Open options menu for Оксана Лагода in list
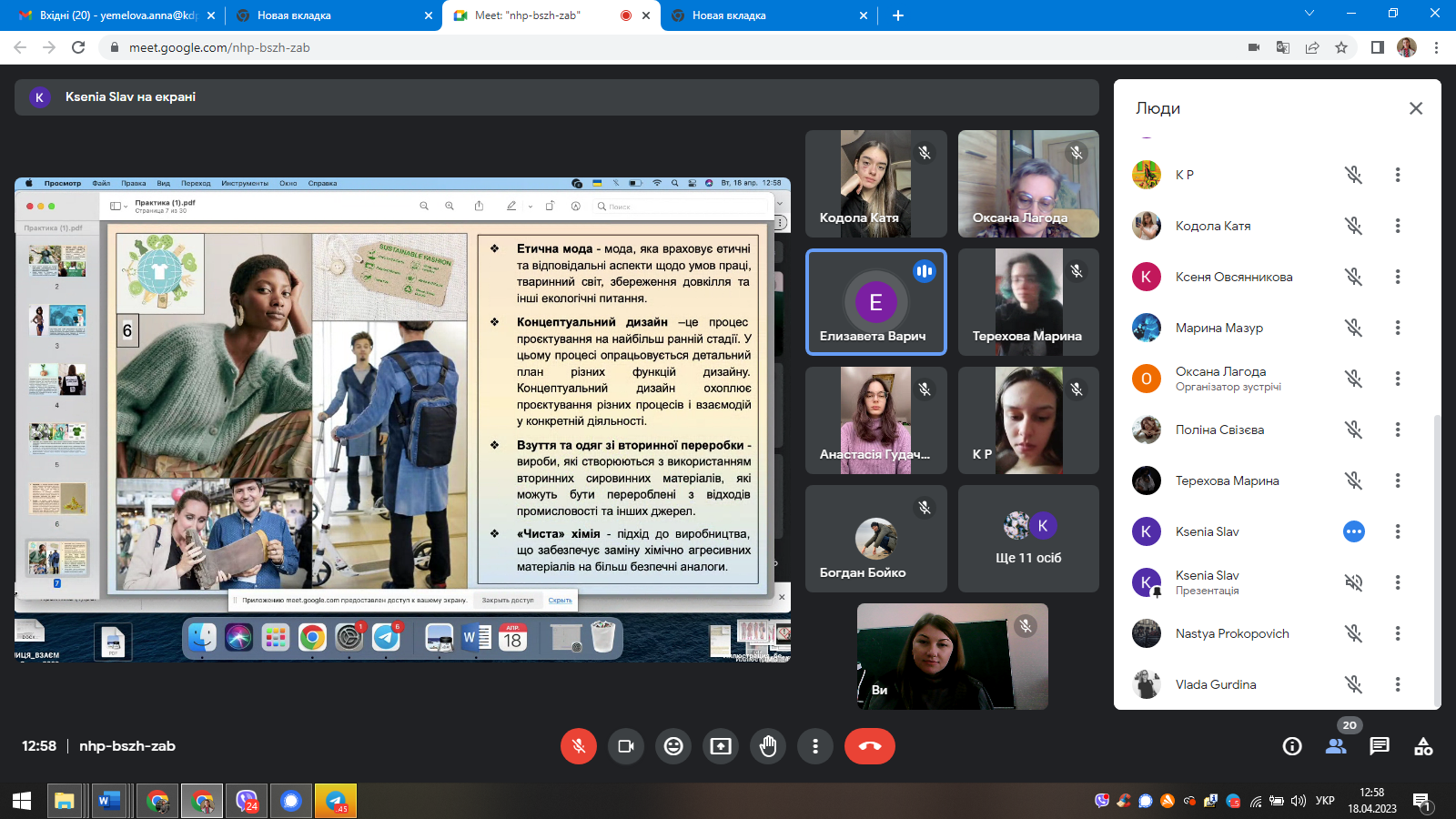1456x819 pixels. point(1398,379)
